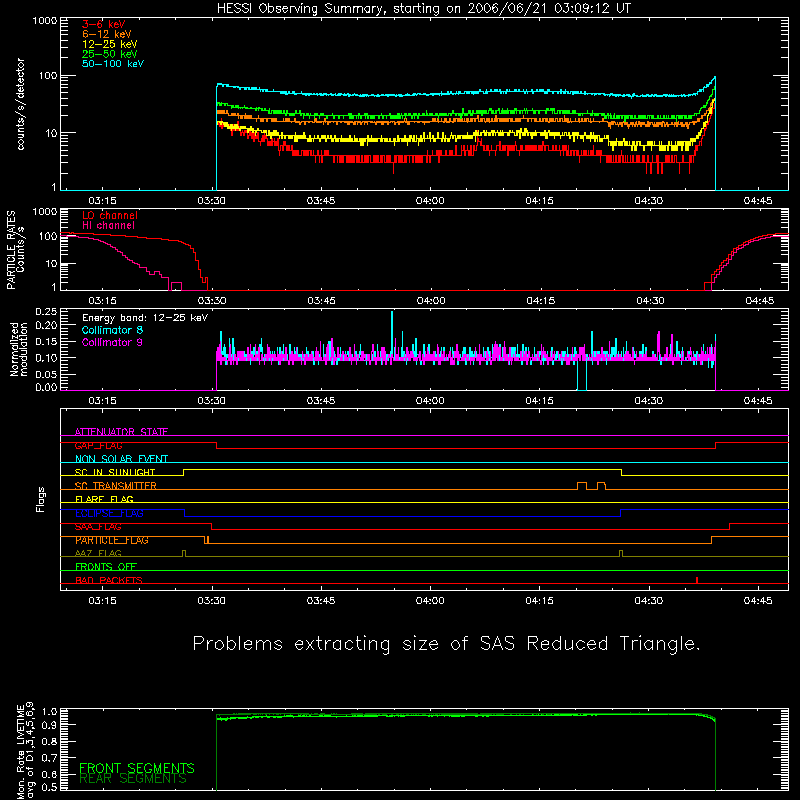
Task: Click the PARTICLE RATES Counts/s axis title
Action: tap(15, 250)
